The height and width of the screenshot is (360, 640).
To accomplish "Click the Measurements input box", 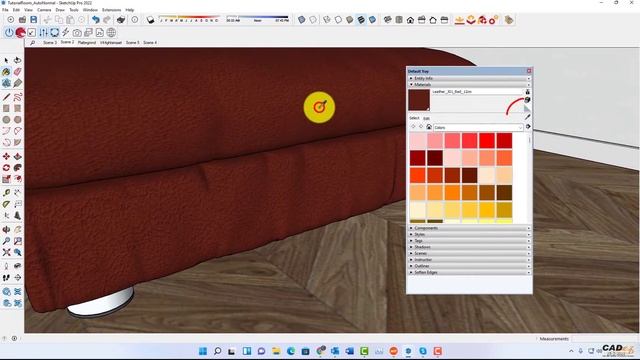I will click(x=604, y=338).
